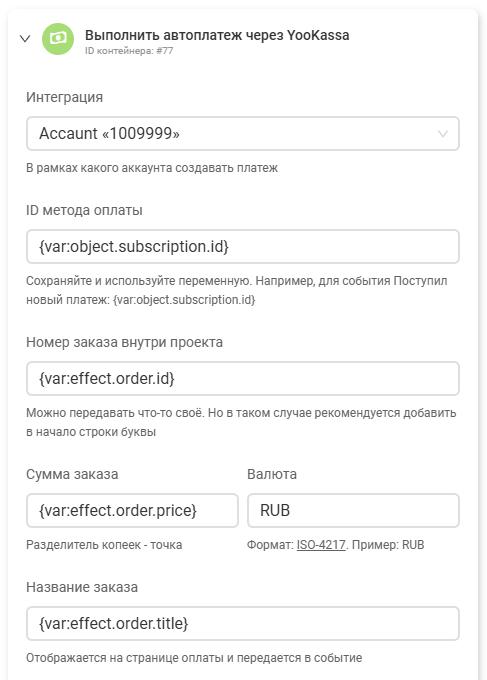Click the RUB currency input field
Viewport: 487px width, 680px height.
click(x=353, y=510)
